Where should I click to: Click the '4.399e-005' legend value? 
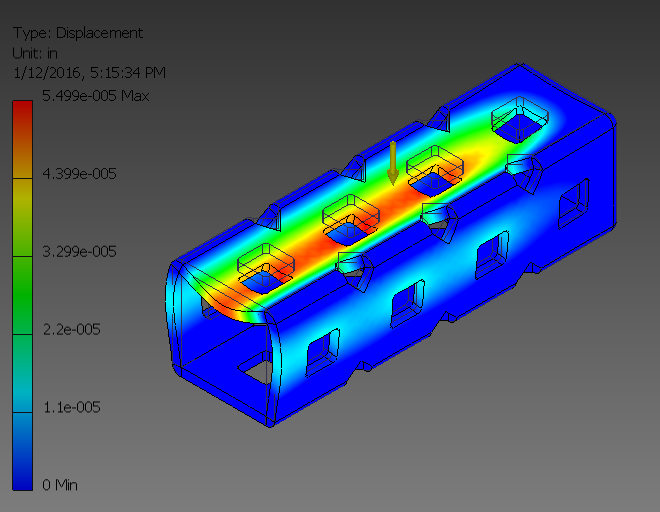[x=80, y=174]
